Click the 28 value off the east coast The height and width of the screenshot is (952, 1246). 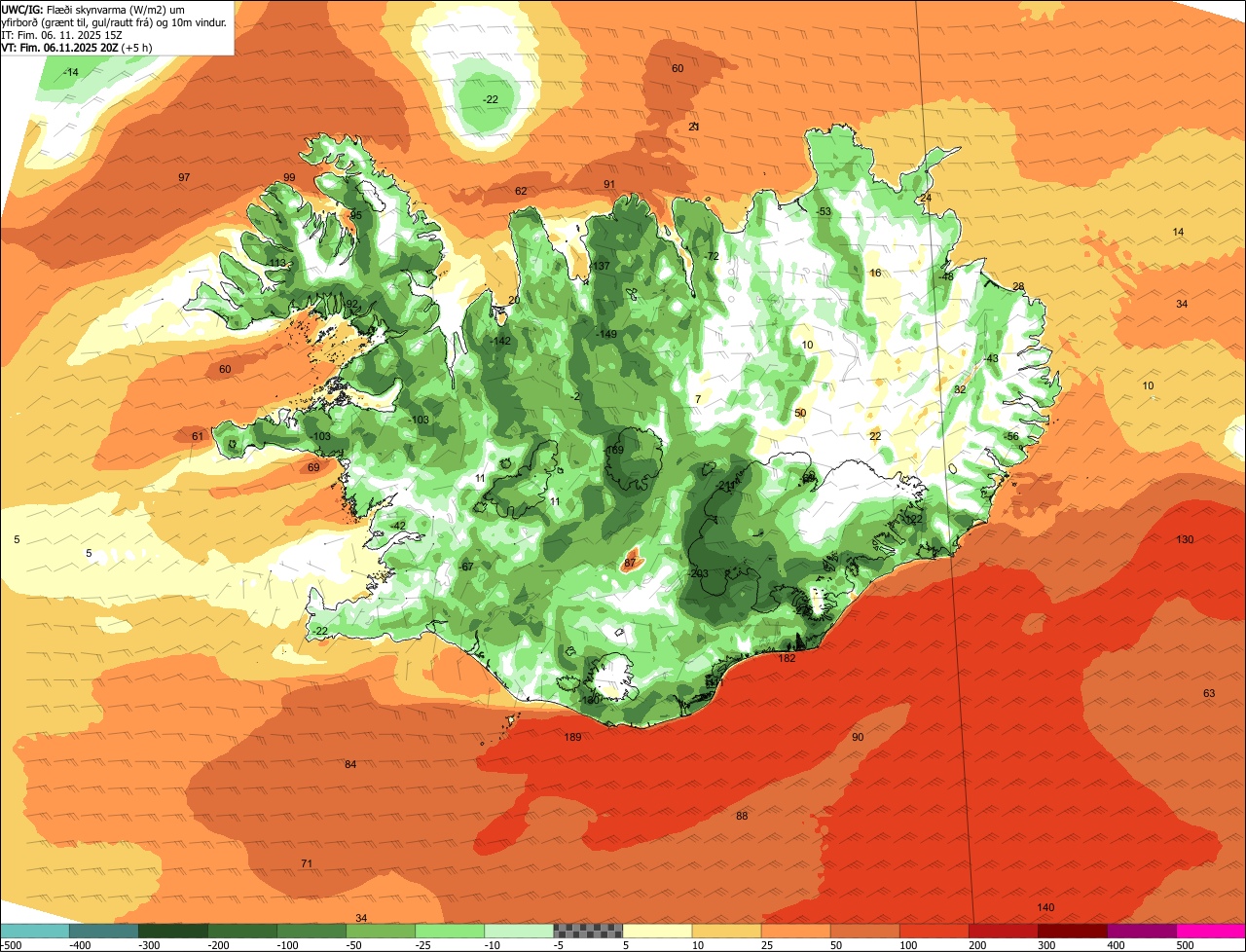click(x=1018, y=286)
